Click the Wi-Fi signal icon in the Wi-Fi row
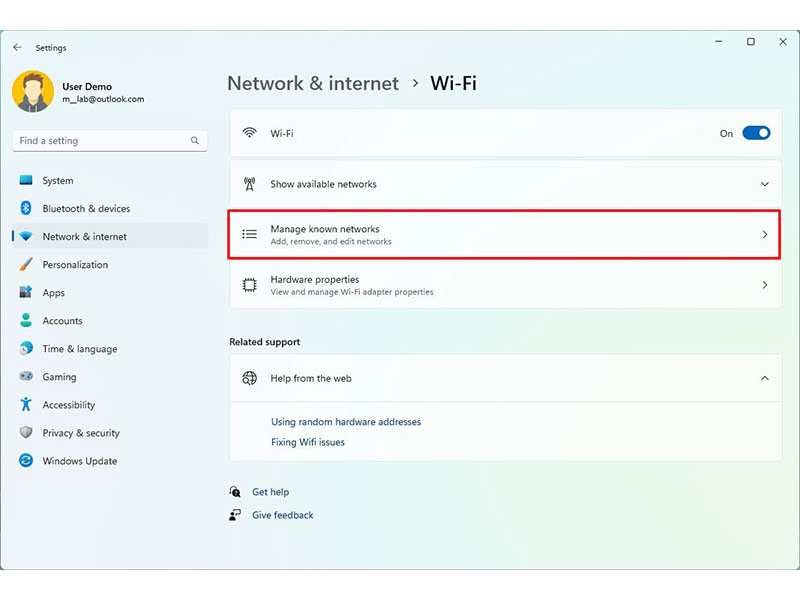Viewport: 800px width, 600px height. [x=249, y=133]
